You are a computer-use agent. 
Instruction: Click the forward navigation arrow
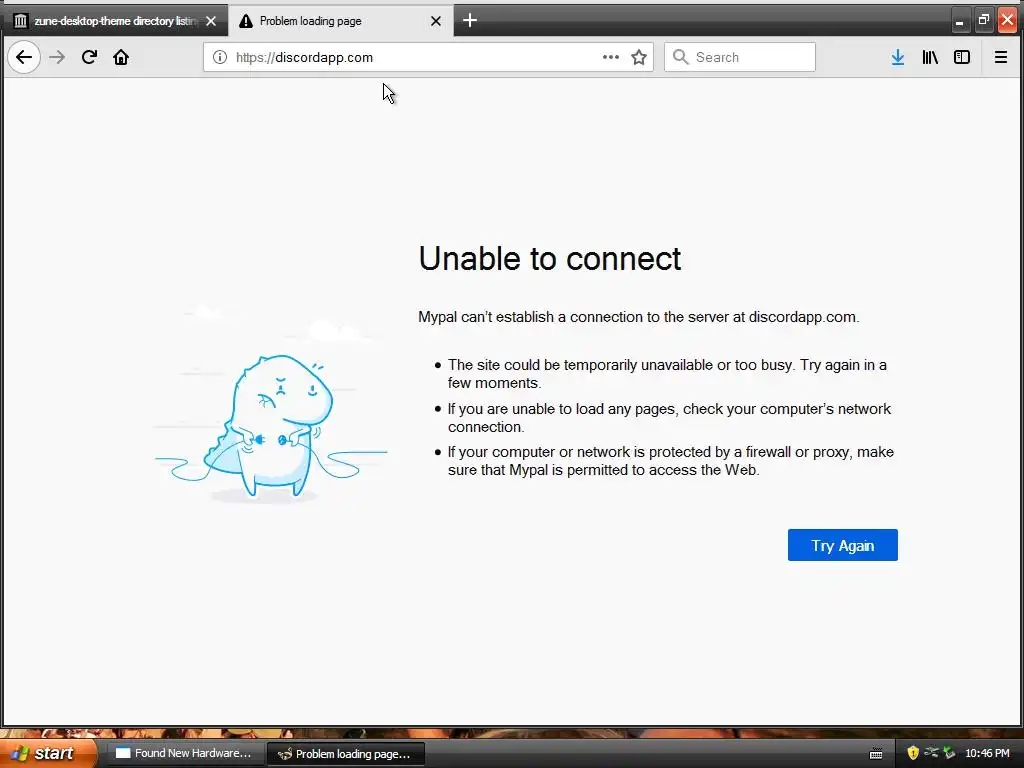click(x=57, y=57)
